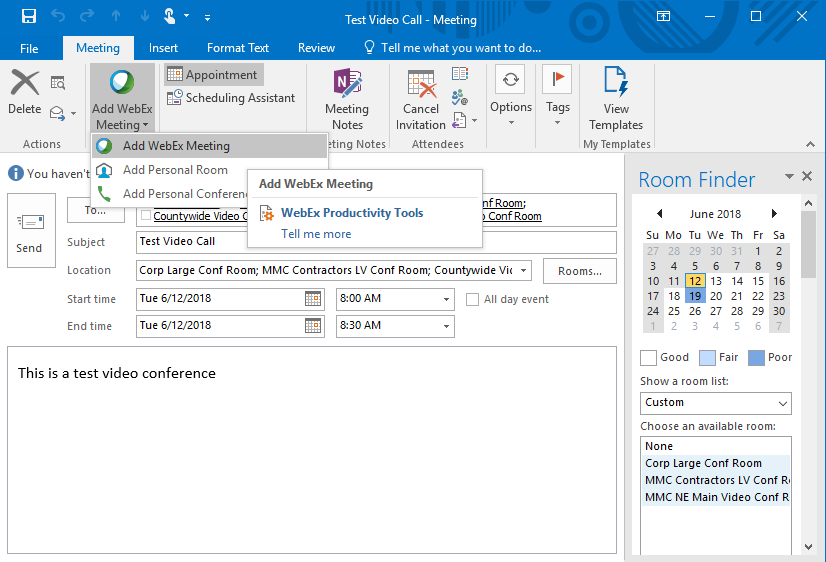The height and width of the screenshot is (562, 826).
Task: Open the Insert ribbon tab
Action: tap(163, 48)
